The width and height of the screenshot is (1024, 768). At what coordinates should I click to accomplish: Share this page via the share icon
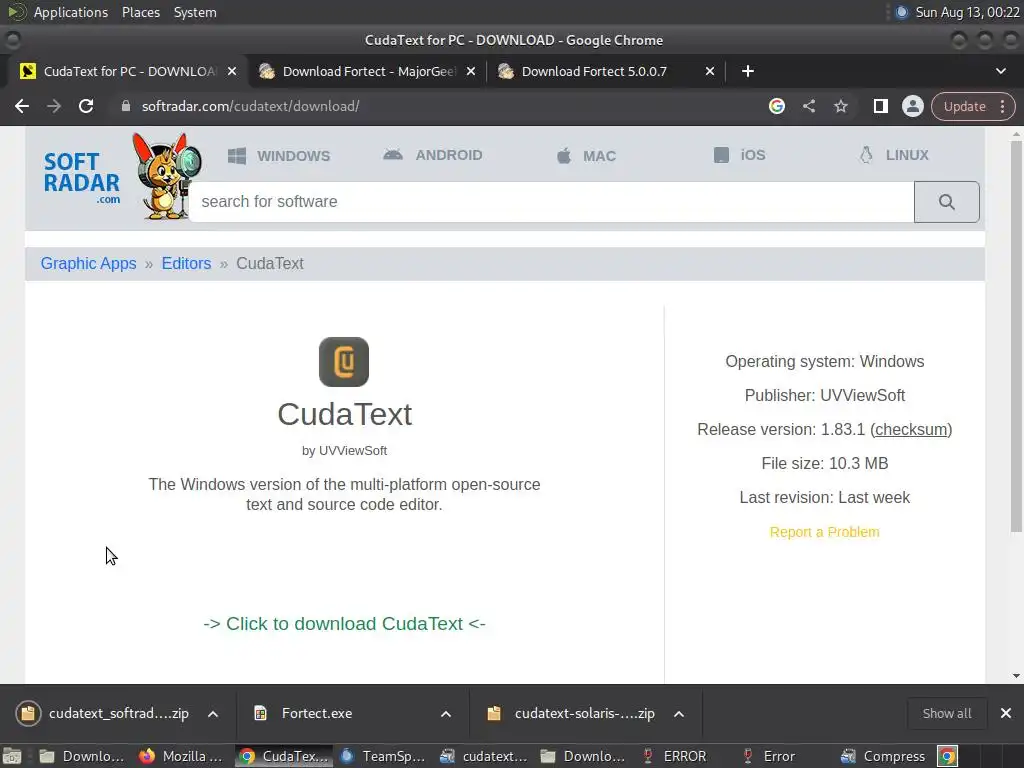(x=809, y=106)
